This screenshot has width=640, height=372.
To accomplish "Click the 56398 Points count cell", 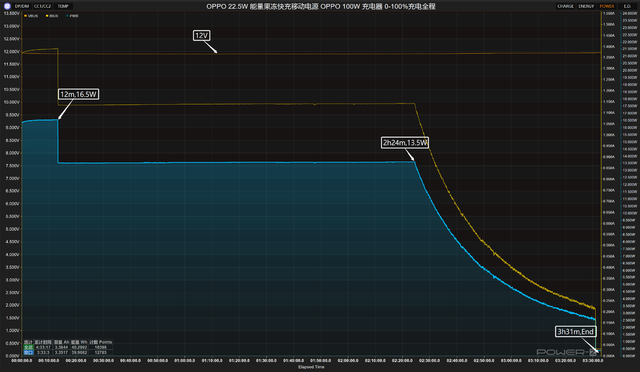I will tap(100, 347).
